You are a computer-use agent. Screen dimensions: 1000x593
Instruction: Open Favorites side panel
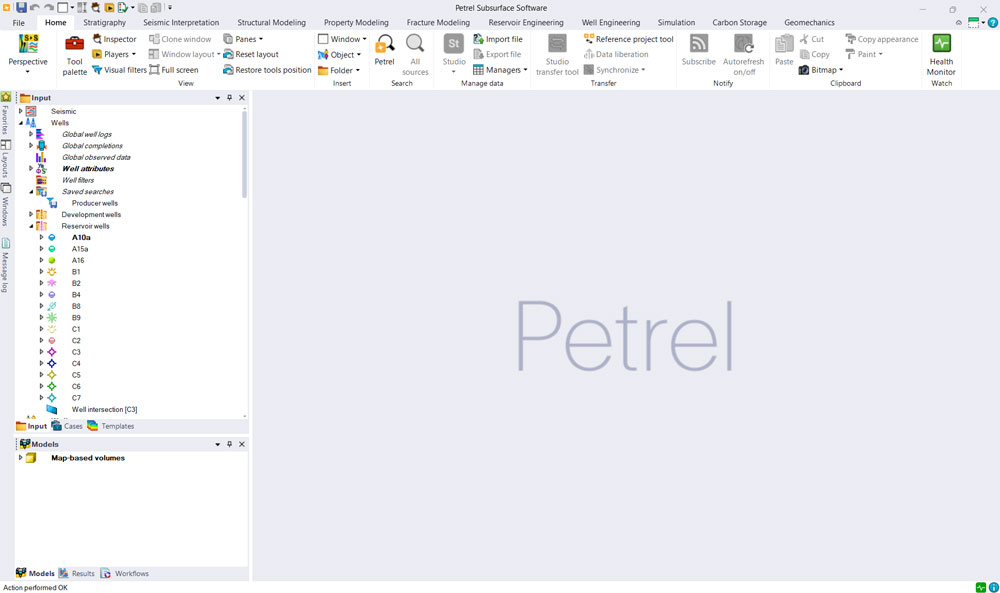(5, 113)
